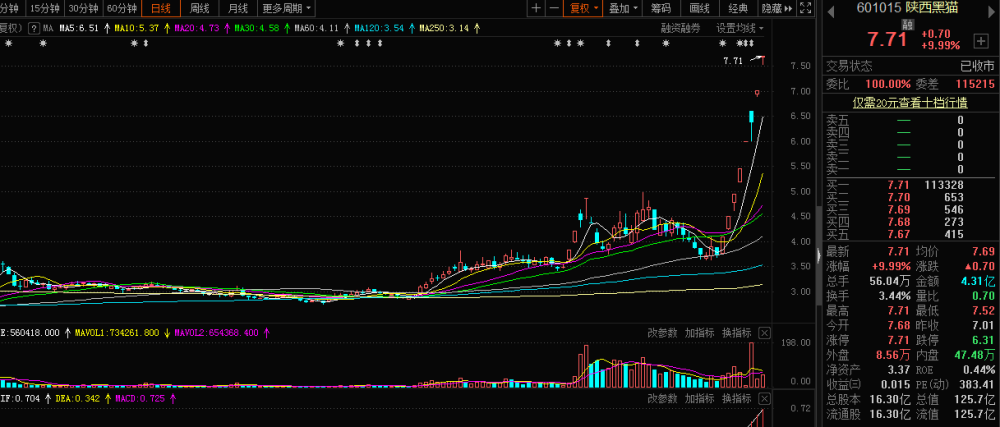Click 换指标 in volume panel
Image resolution: width=1000 pixels, height=427 pixels.
click(737, 333)
